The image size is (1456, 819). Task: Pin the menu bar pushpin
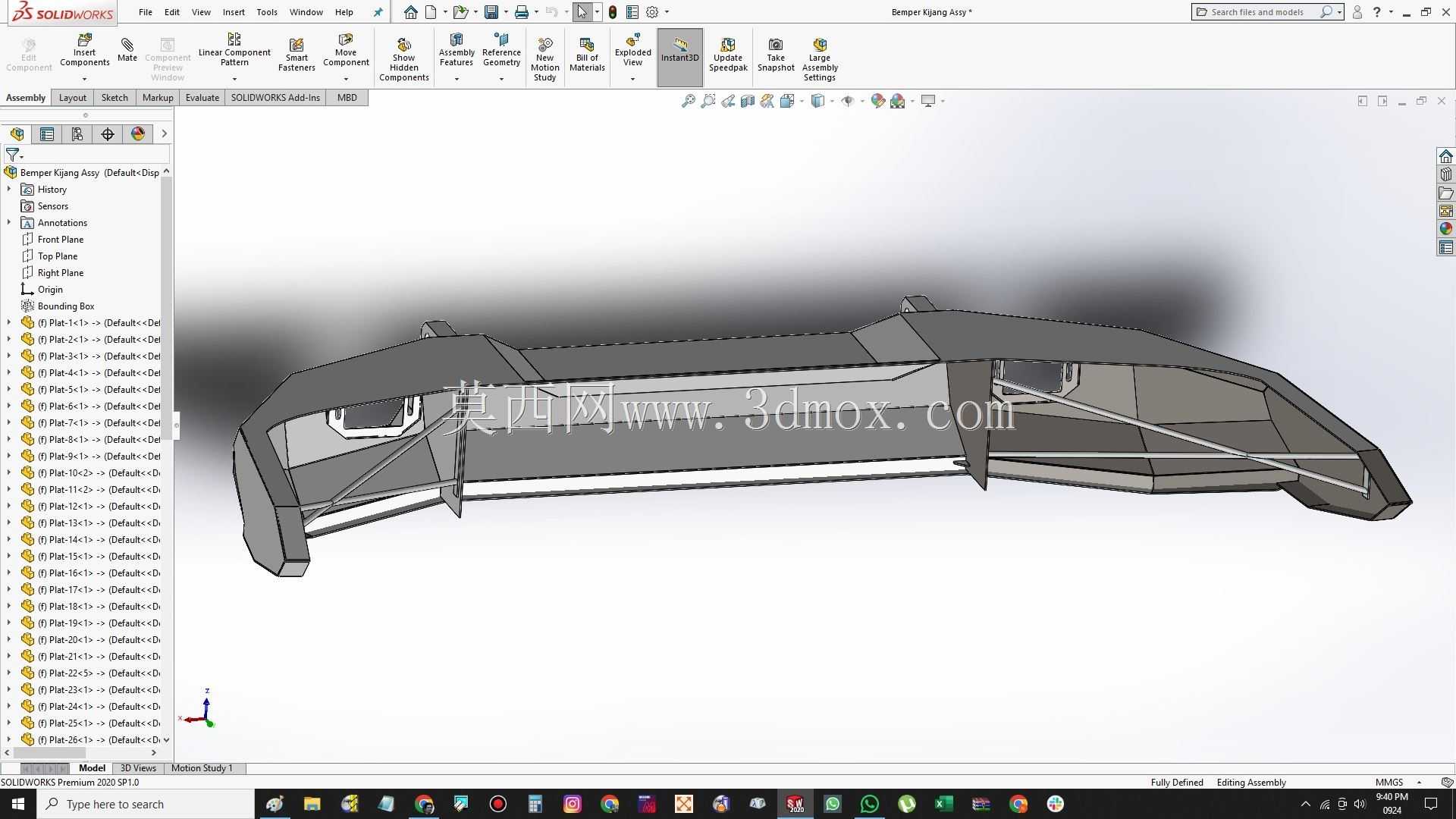378,12
